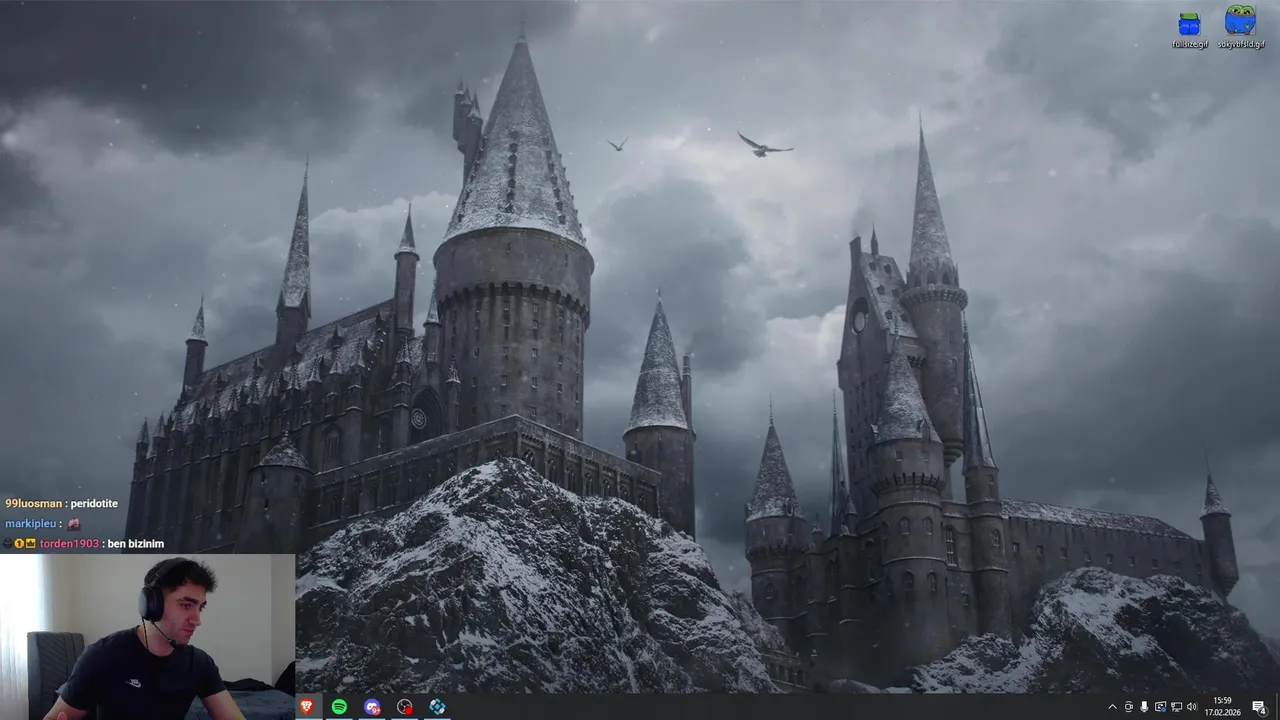Open OBS Studio from the taskbar

tap(404, 707)
